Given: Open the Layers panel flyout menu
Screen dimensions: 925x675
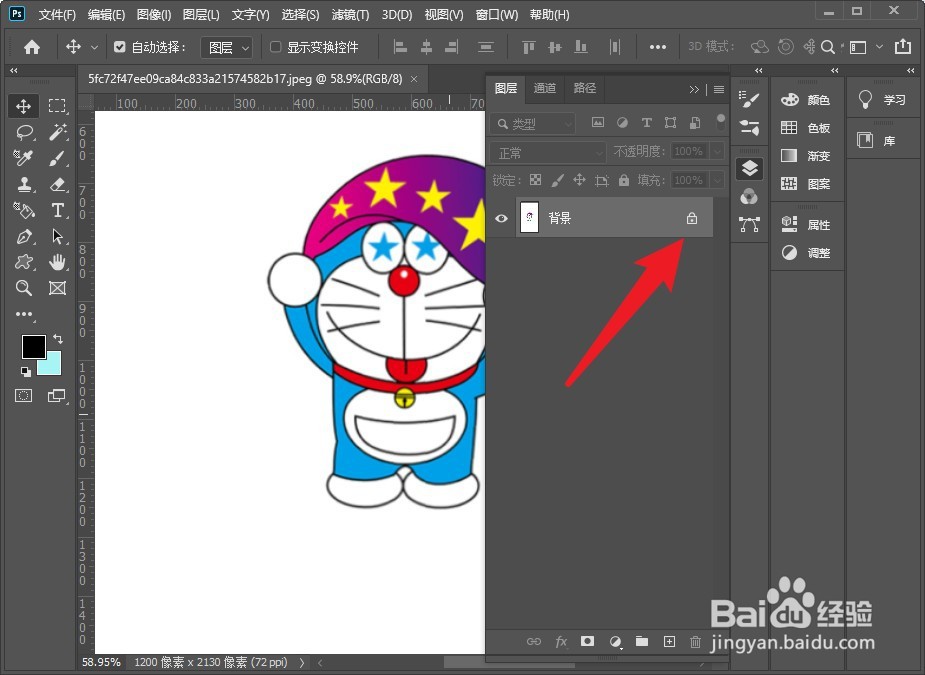Looking at the screenshot, I should pyautogui.click(x=719, y=89).
